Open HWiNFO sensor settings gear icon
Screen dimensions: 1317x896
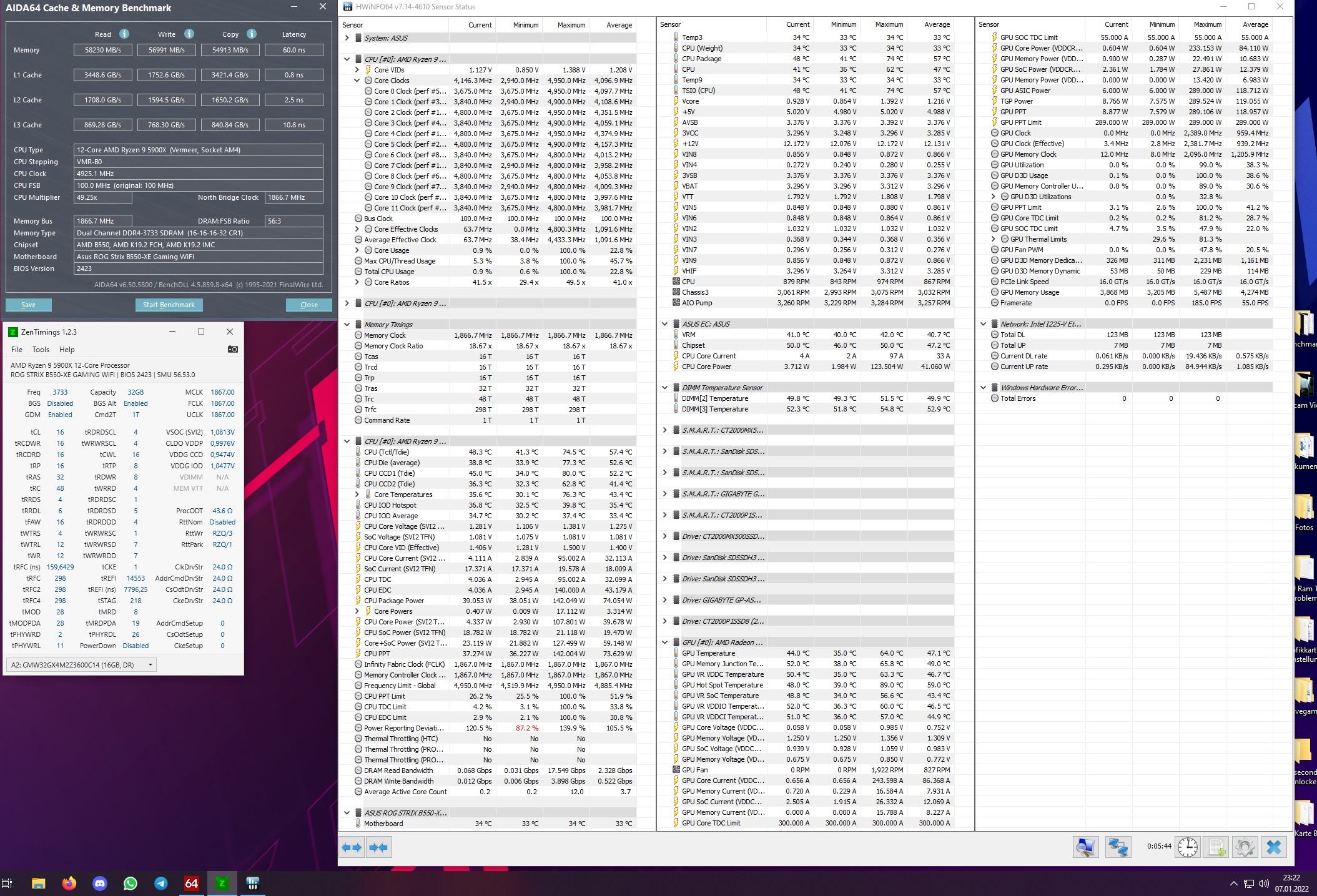(1245, 847)
